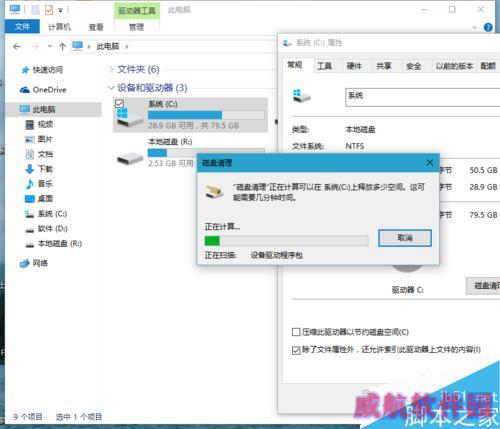500x429 pixels.
Task: Click the R: drive usage bar
Action: tap(206, 152)
